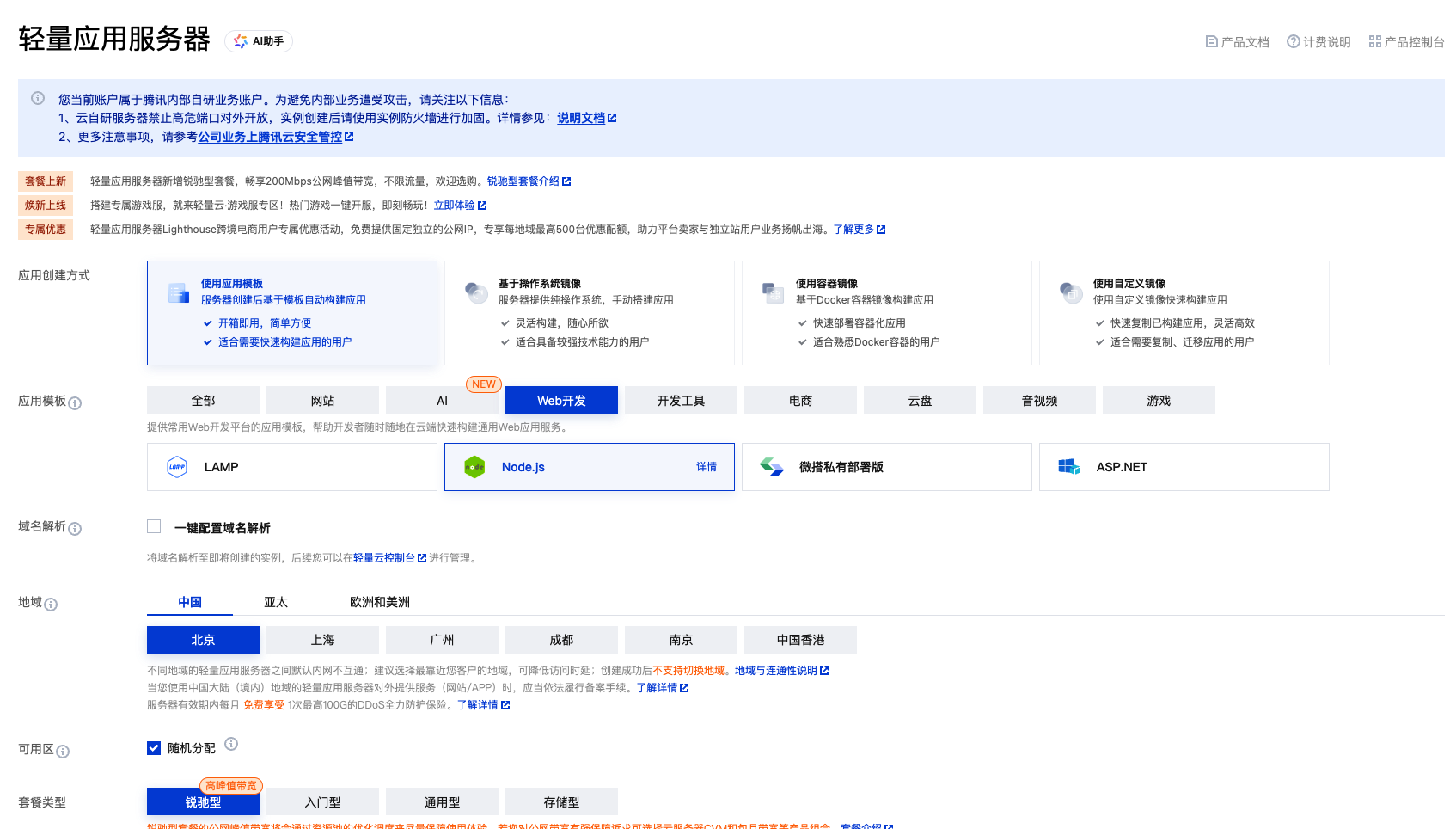The height and width of the screenshot is (829, 1456).
Task: Switch to 网站 template tab
Action: 322,400
